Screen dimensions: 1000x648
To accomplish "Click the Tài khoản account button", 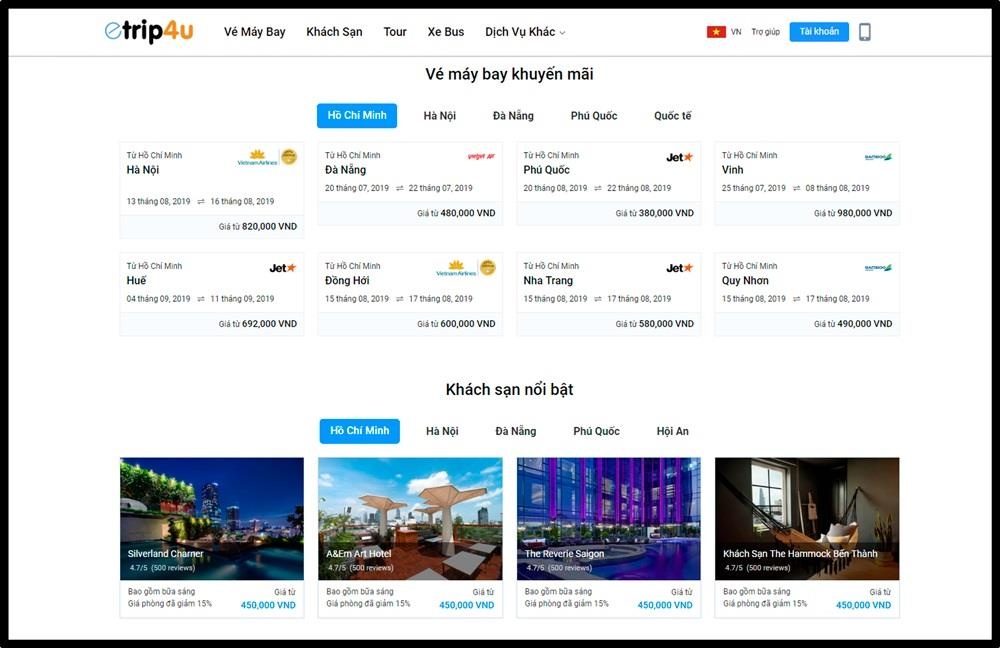I will point(819,32).
